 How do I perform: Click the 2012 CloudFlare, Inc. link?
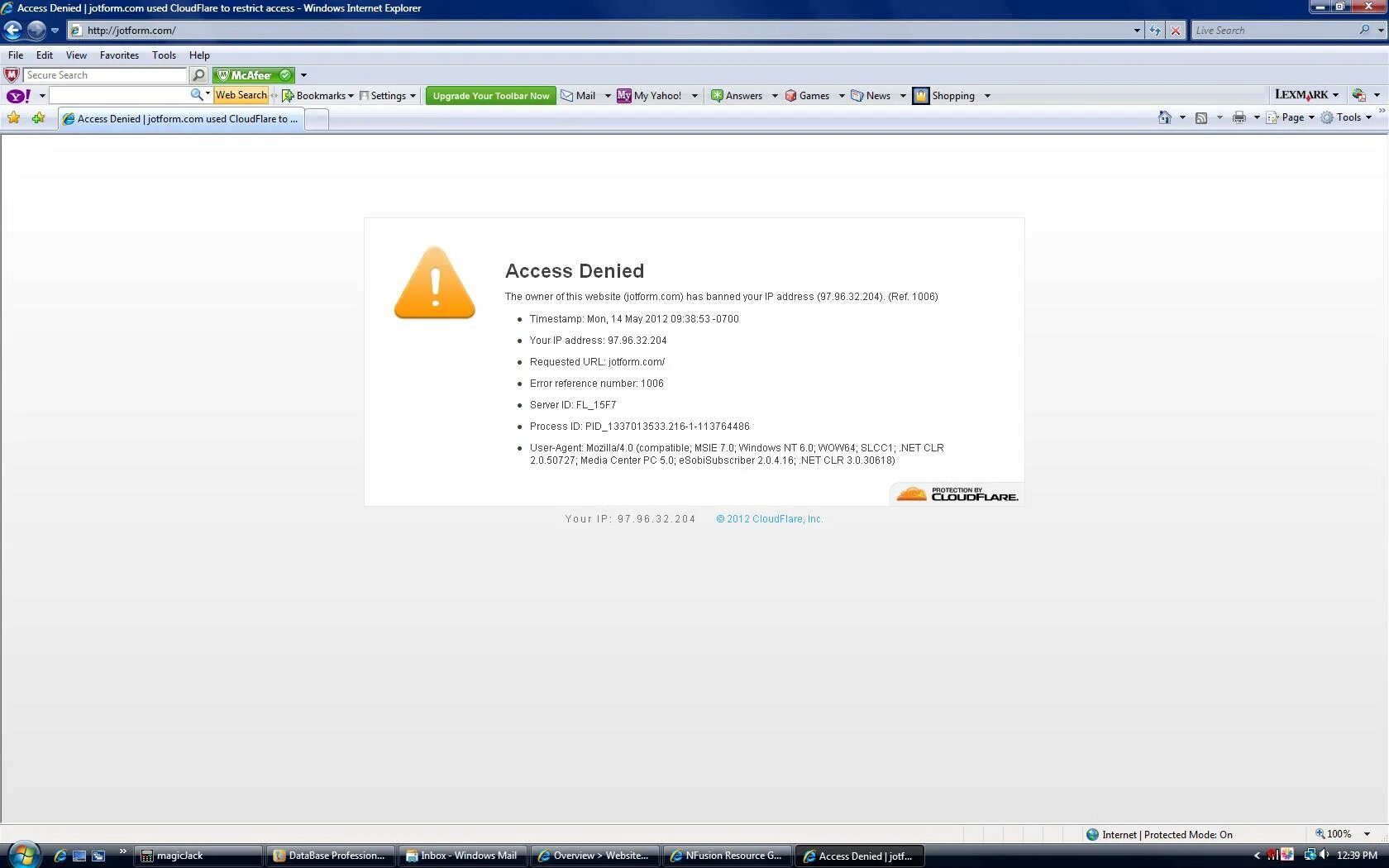coord(770,519)
